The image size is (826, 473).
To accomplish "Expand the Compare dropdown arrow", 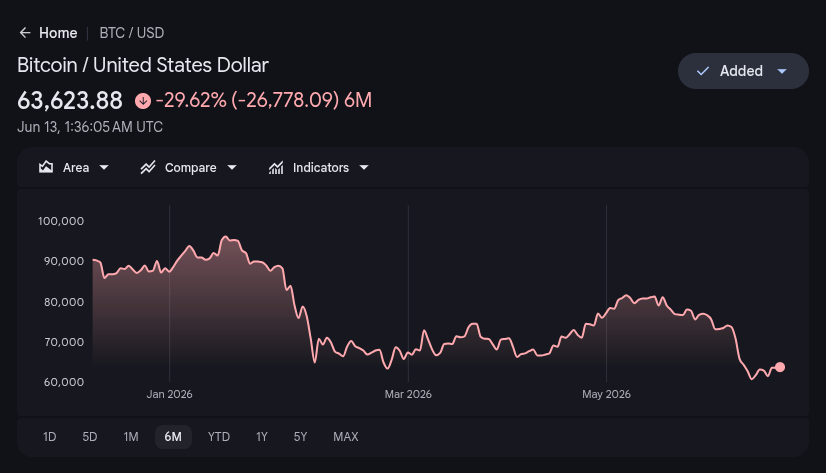I will click(232, 167).
